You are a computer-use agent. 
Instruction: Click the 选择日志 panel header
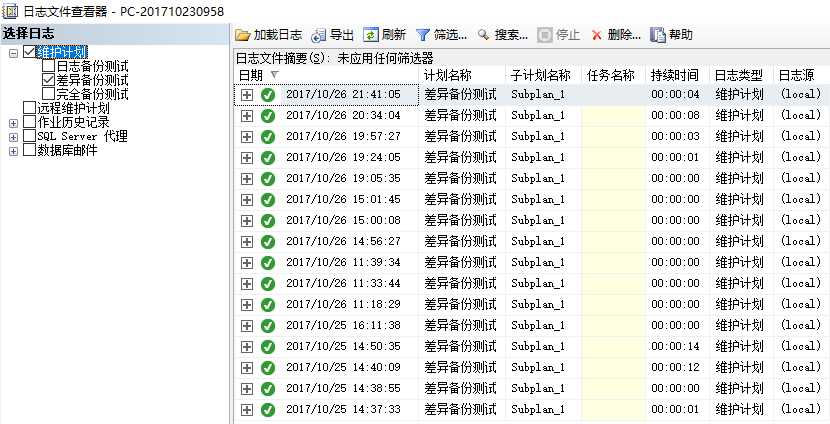coord(114,34)
